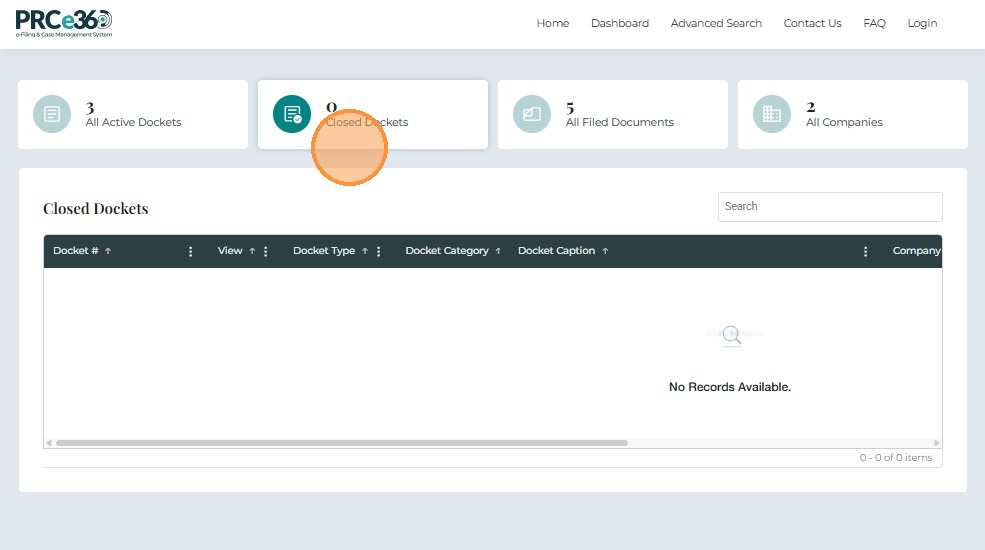The image size is (985, 550).
Task: Click the 'No Records Available.' message
Action: tap(730, 387)
